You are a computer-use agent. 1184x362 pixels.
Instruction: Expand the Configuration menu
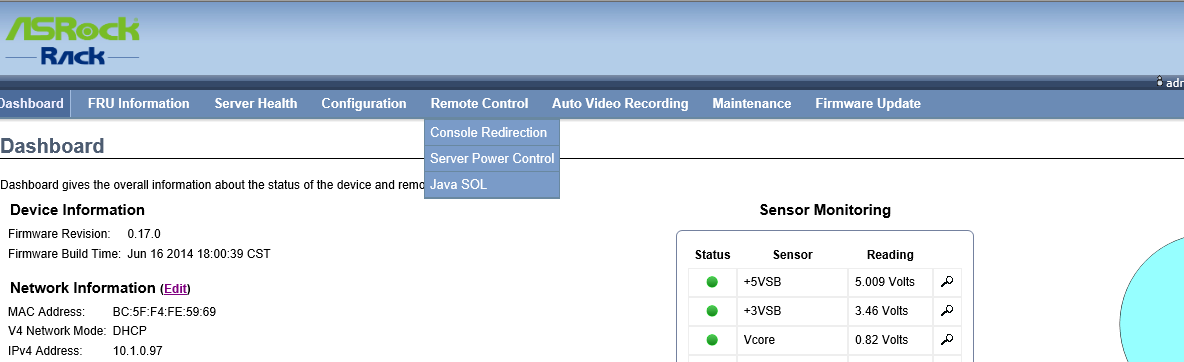[x=364, y=104]
